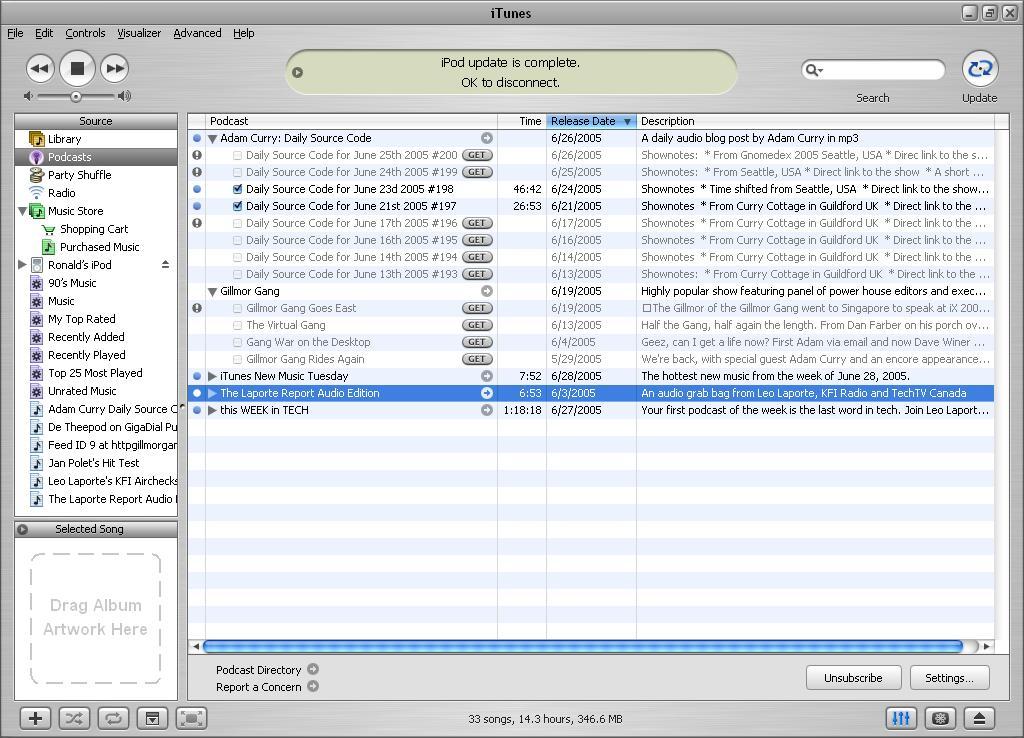Image resolution: width=1024 pixels, height=738 pixels.
Task: Click the add new playlist plus button
Action: tap(35, 718)
